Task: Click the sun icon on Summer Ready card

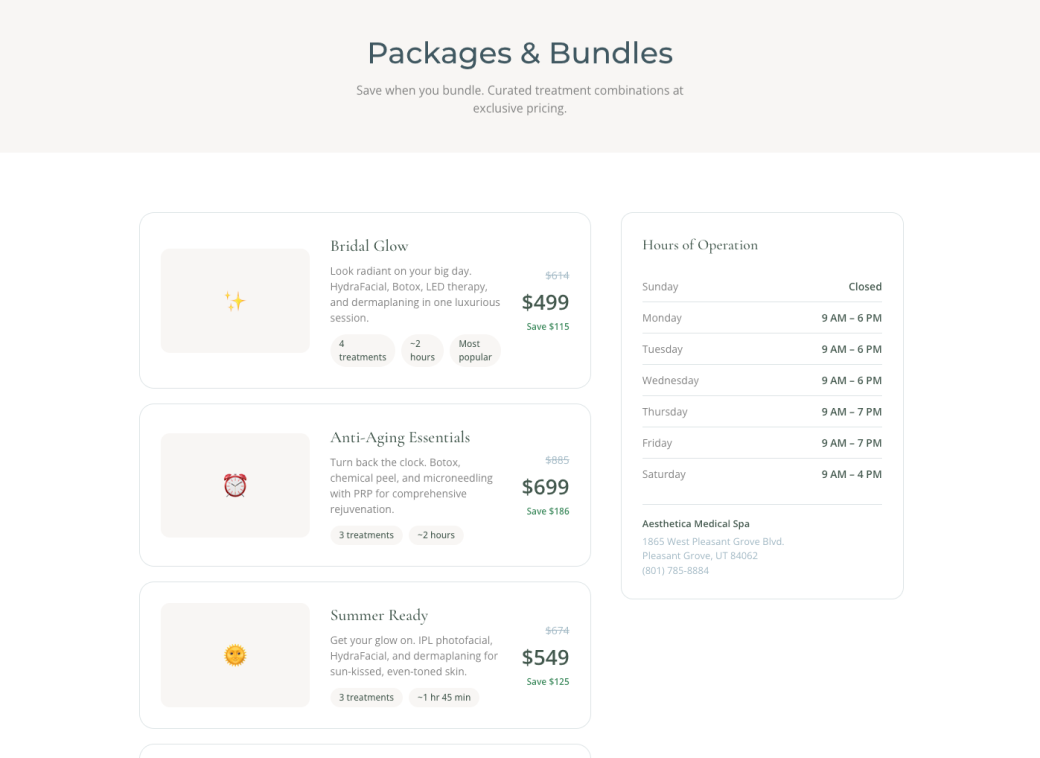Action: 235,655
